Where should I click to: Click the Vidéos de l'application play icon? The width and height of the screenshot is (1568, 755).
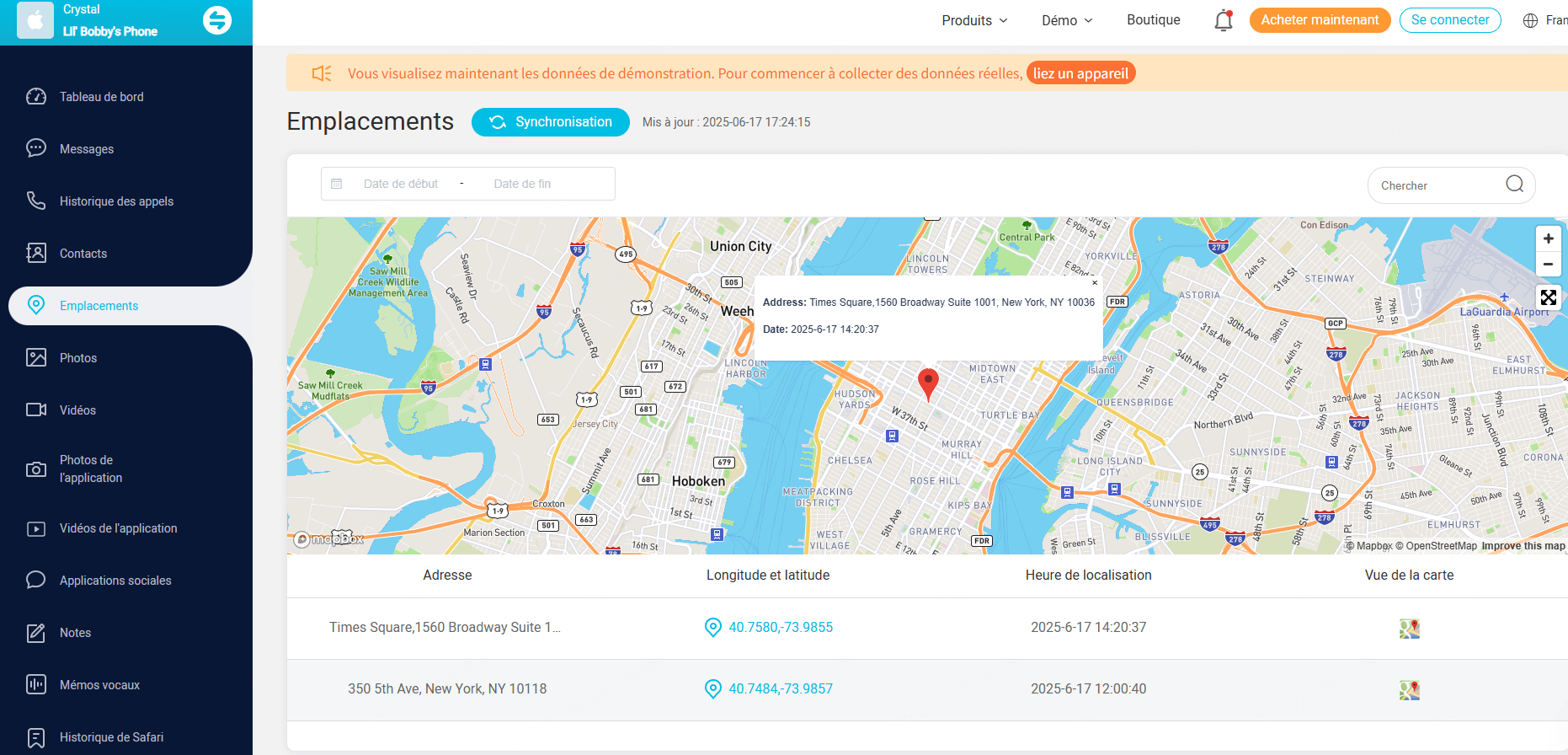tap(36, 529)
